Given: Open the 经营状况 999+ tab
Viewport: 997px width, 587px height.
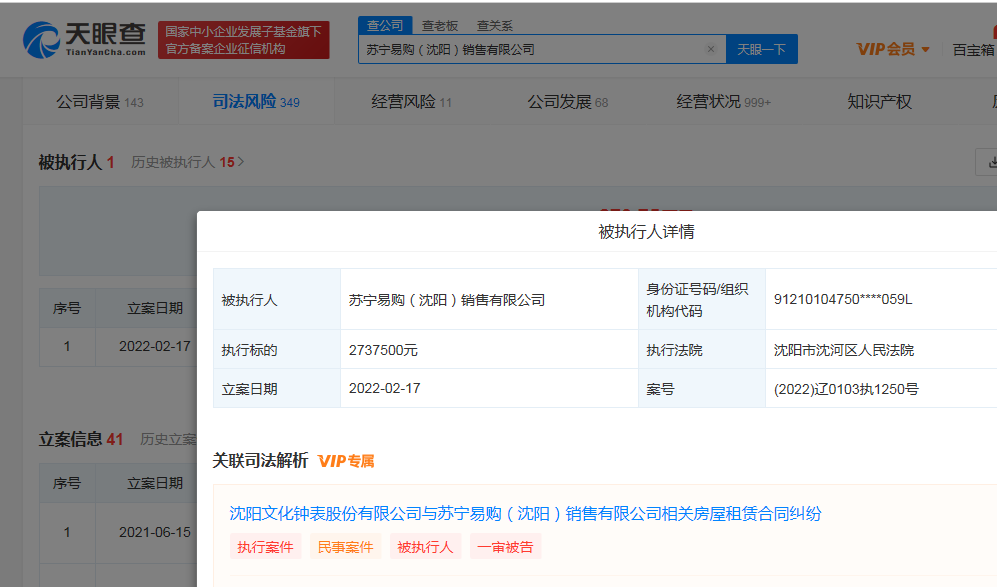Looking at the screenshot, I should coord(724,102).
